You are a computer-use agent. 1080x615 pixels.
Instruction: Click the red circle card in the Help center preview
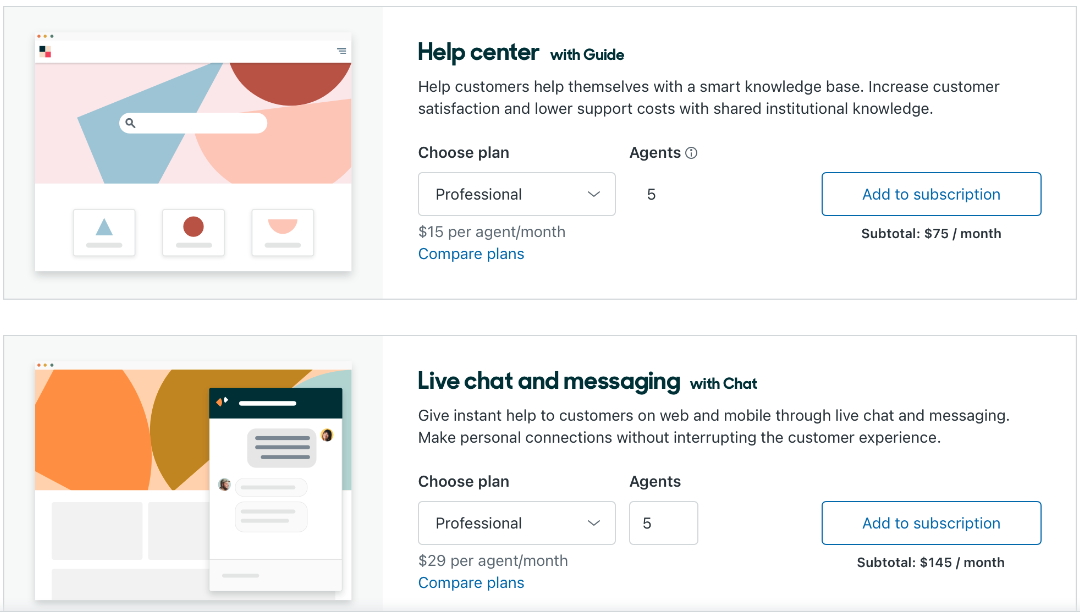click(193, 232)
